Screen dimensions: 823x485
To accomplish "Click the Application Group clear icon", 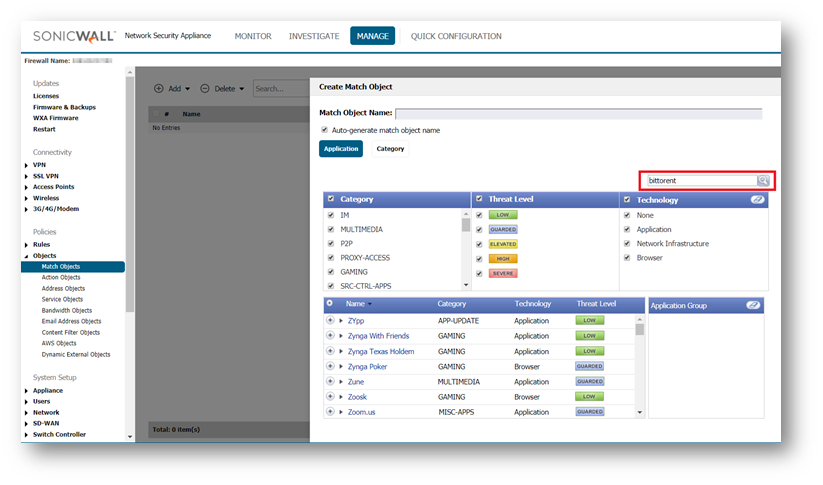I will click(753, 304).
